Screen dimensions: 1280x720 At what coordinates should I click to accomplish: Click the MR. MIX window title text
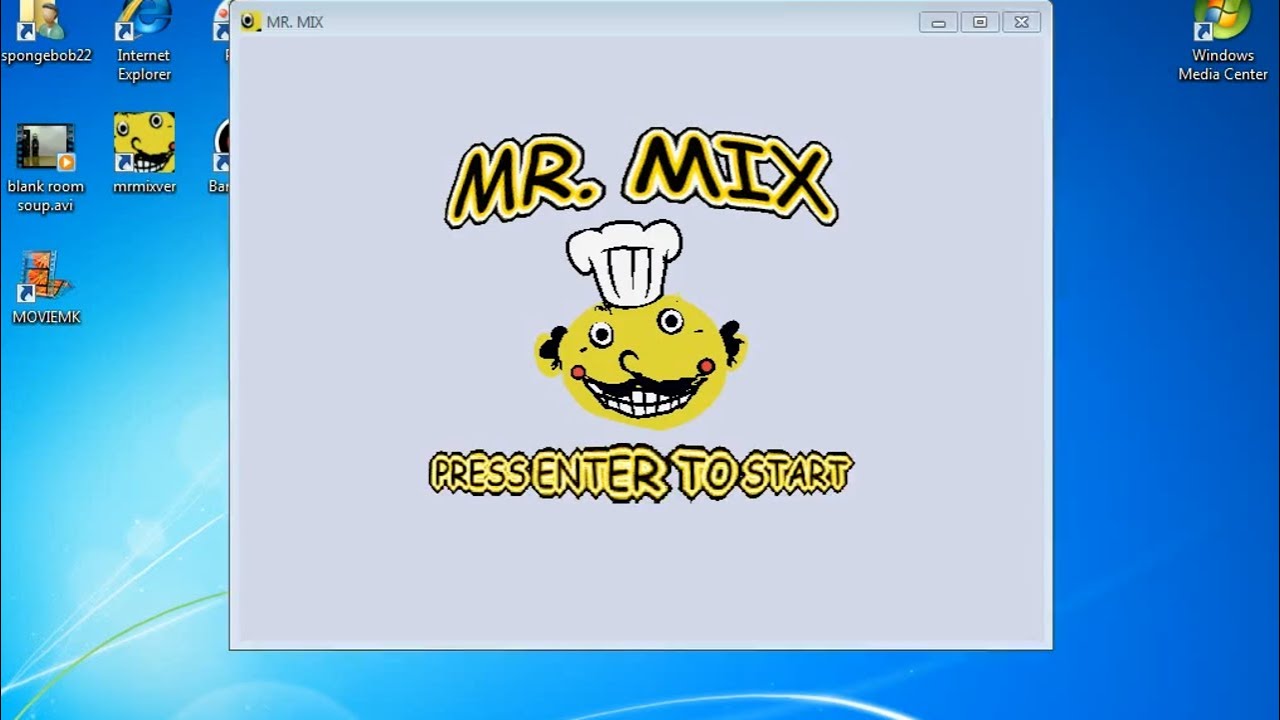click(295, 22)
